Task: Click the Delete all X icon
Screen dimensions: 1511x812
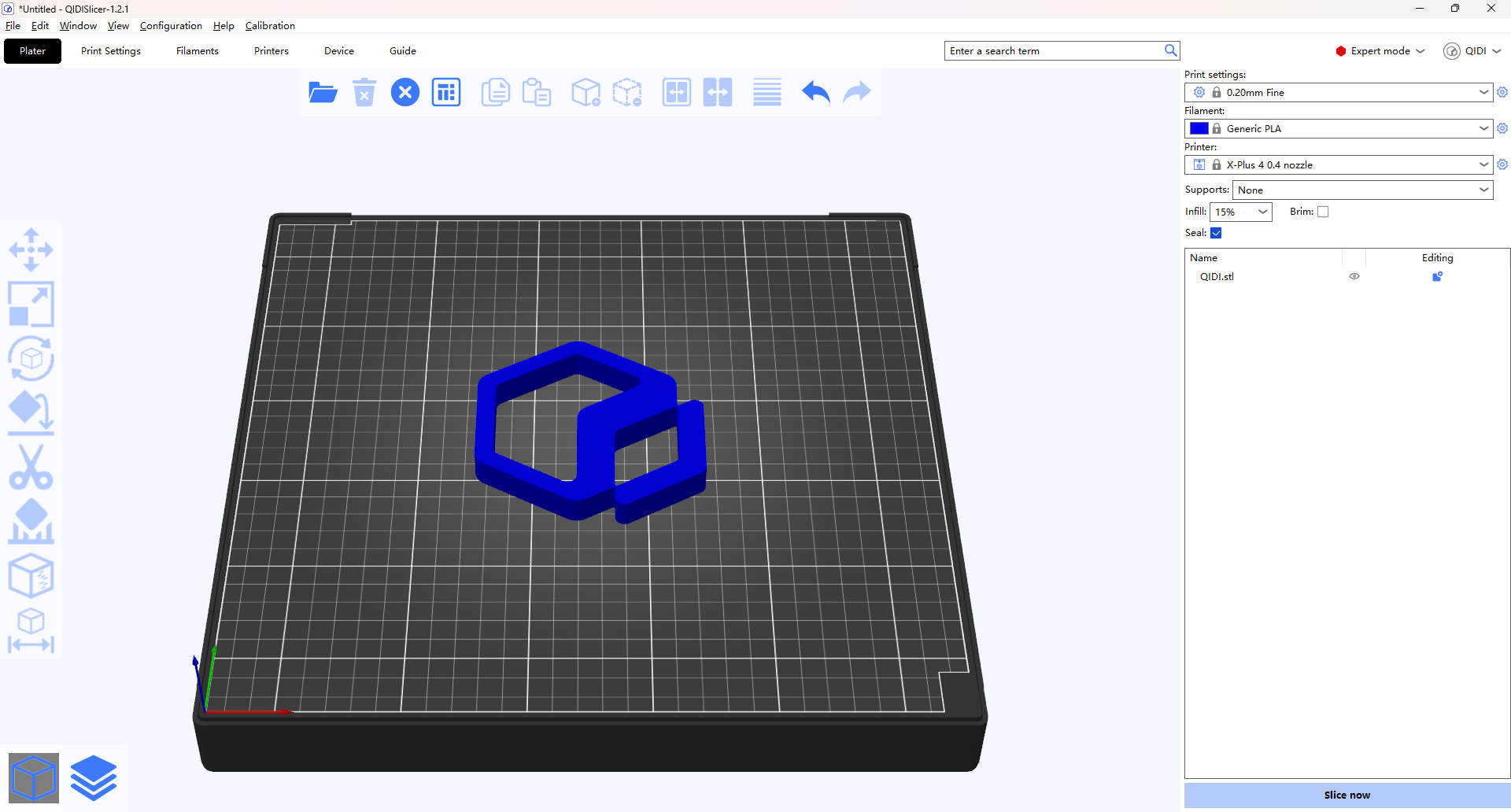Action: (405, 93)
